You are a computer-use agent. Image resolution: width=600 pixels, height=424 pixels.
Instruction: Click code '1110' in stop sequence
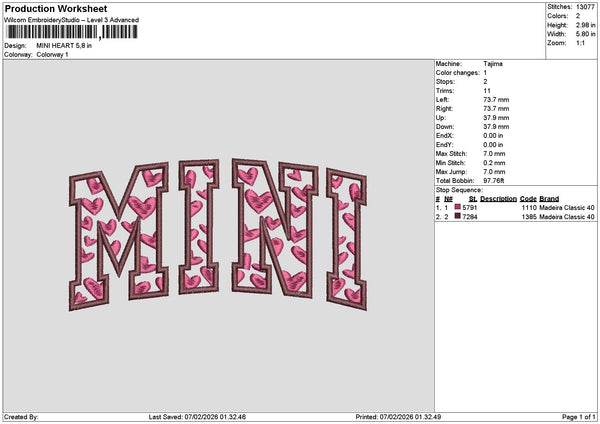click(x=529, y=208)
